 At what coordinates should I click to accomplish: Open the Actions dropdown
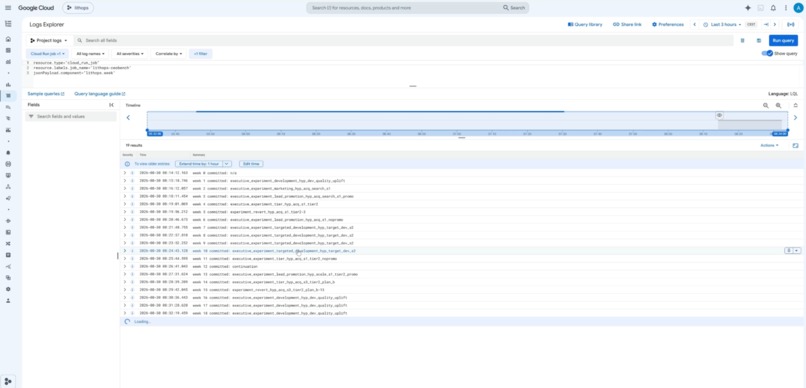click(769, 145)
